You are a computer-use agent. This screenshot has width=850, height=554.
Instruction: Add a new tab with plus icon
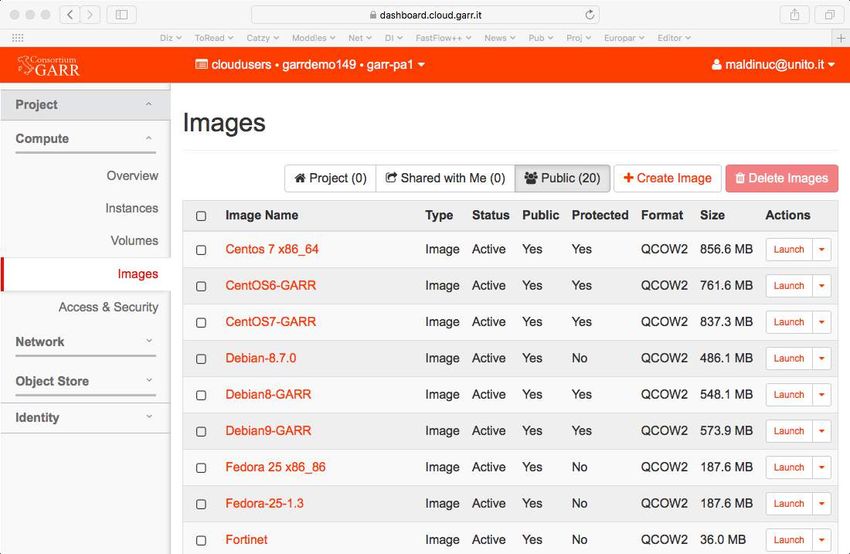pos(841,38)
